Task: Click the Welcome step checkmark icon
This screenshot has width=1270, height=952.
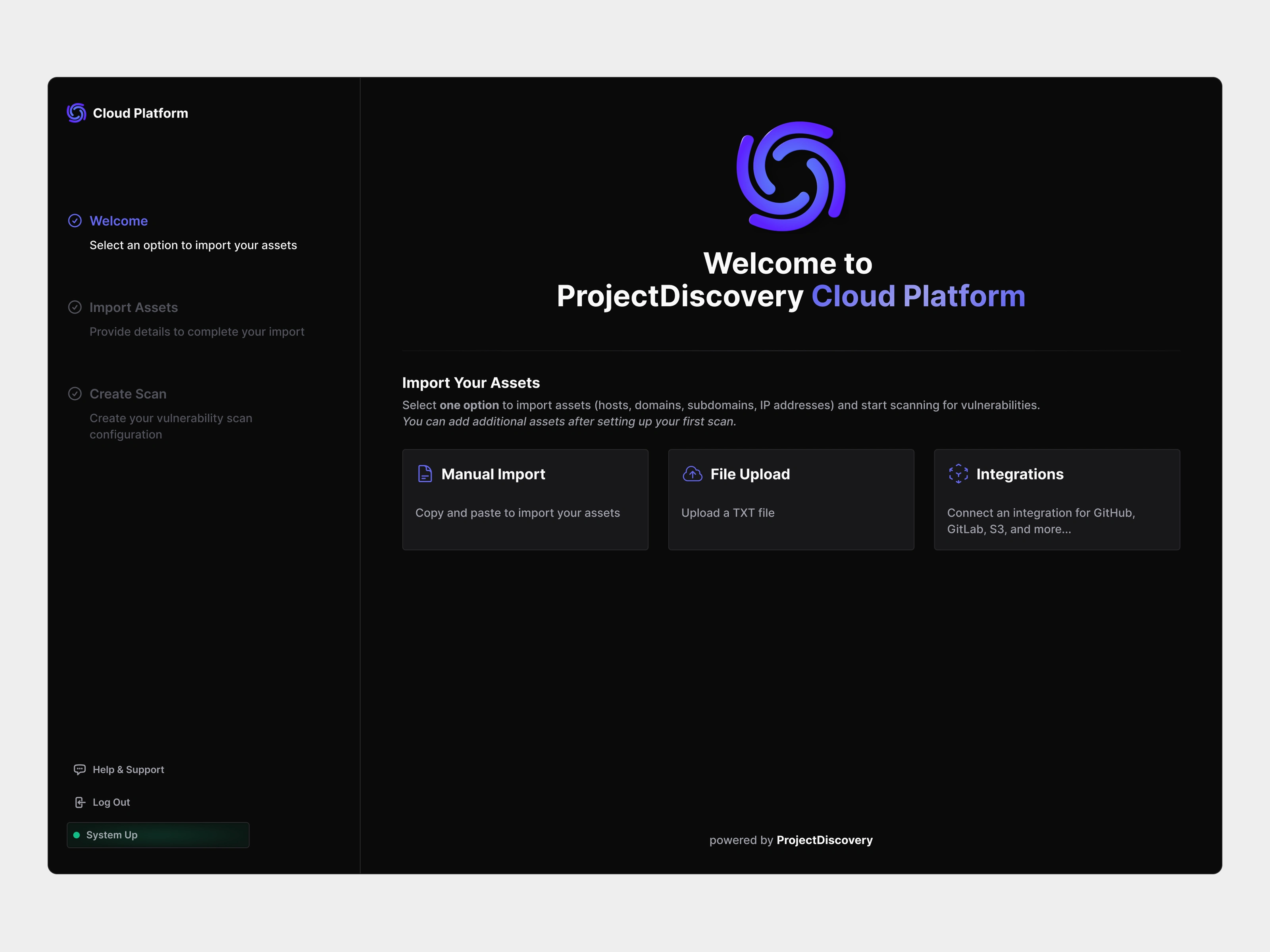Action: [75, 221]
